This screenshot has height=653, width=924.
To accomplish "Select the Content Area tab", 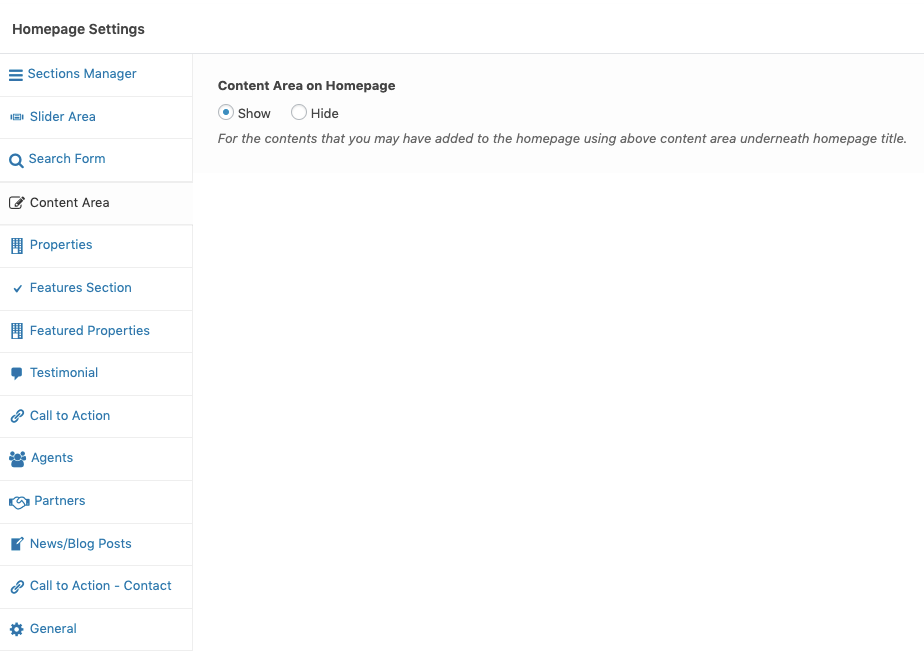I will pyautogui.click(x=96, y=203).
